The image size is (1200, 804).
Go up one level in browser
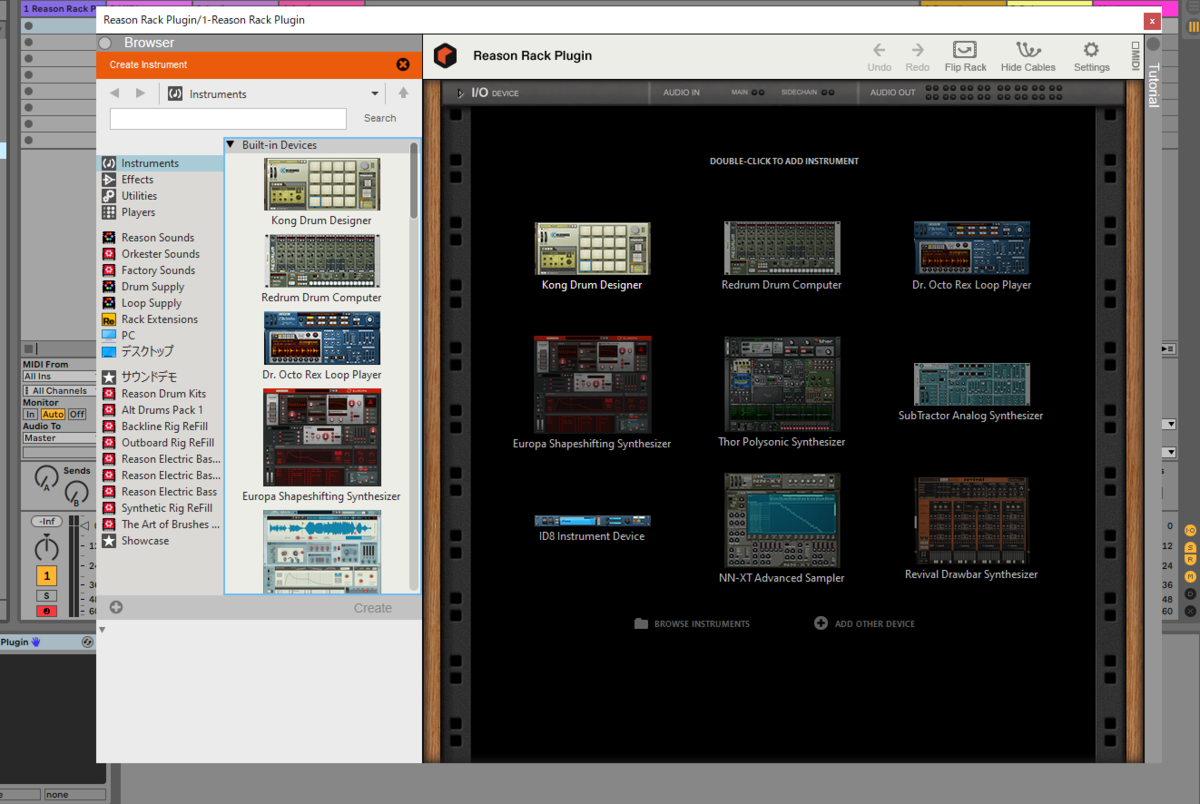[x=403, y=93]
